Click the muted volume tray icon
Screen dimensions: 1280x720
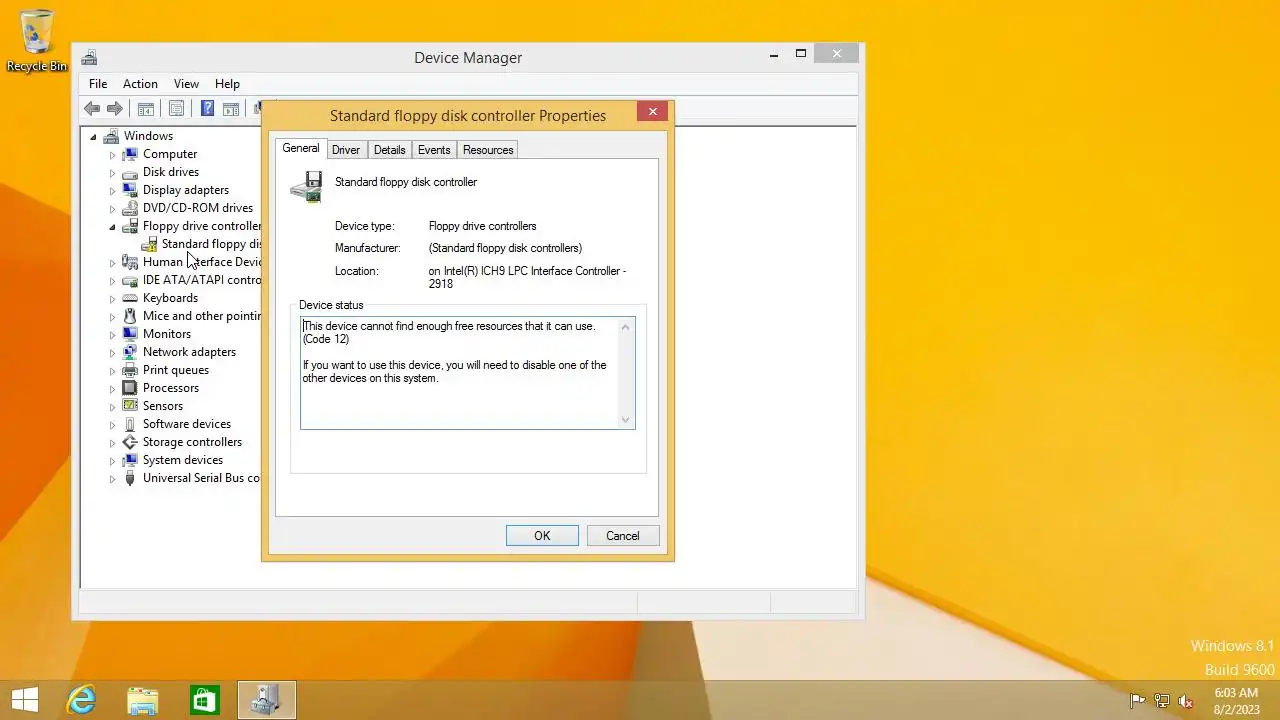(1186, 701)
